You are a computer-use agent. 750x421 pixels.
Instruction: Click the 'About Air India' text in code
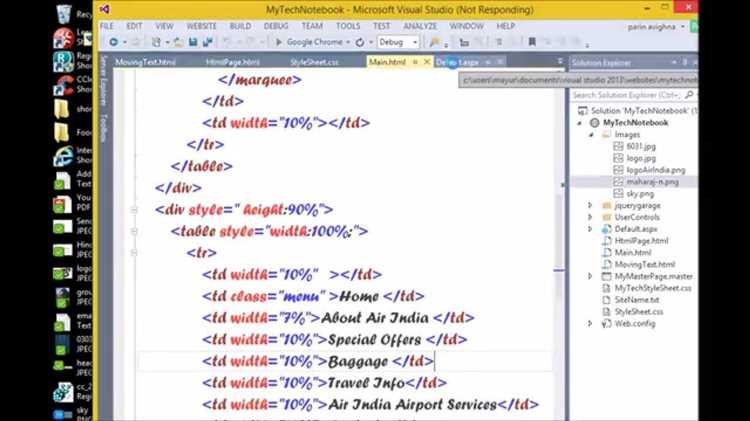pos(375,318)
